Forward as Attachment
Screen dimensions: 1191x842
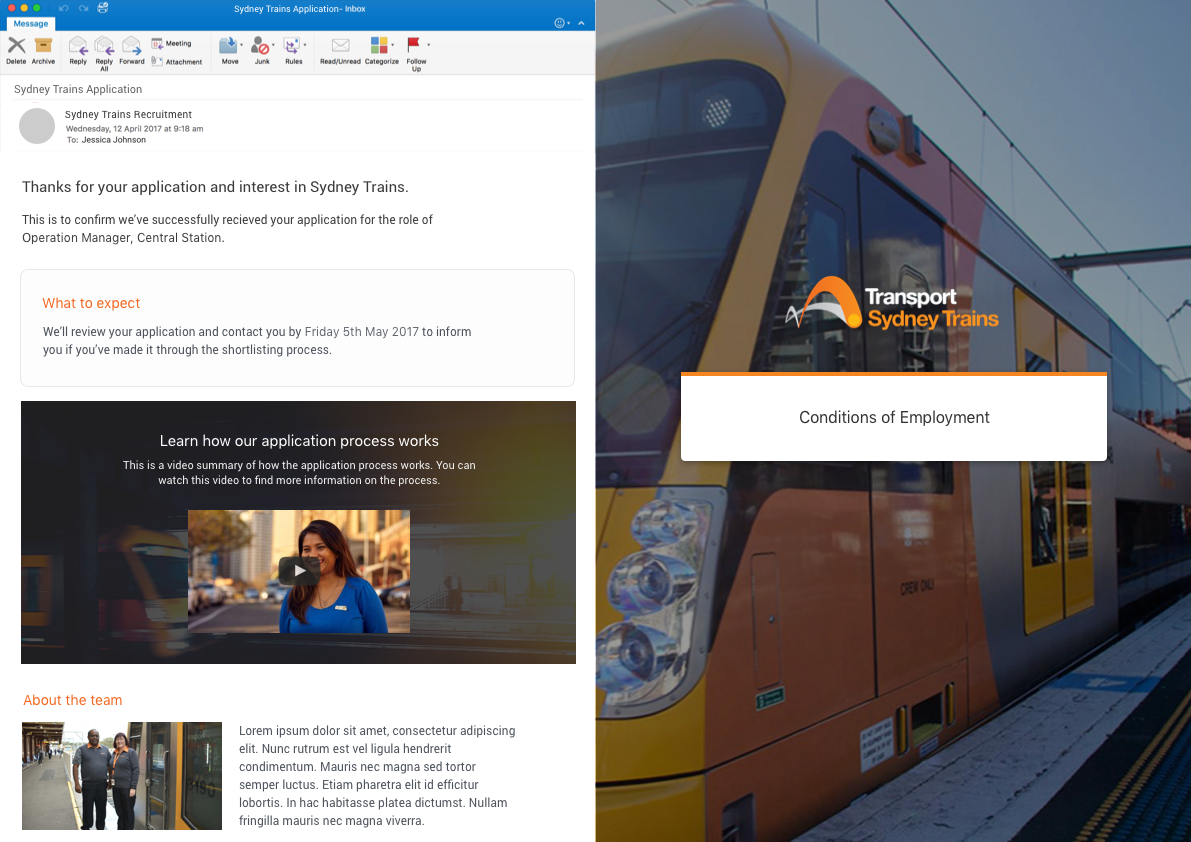pyautogui.click(x=177, y=61)
